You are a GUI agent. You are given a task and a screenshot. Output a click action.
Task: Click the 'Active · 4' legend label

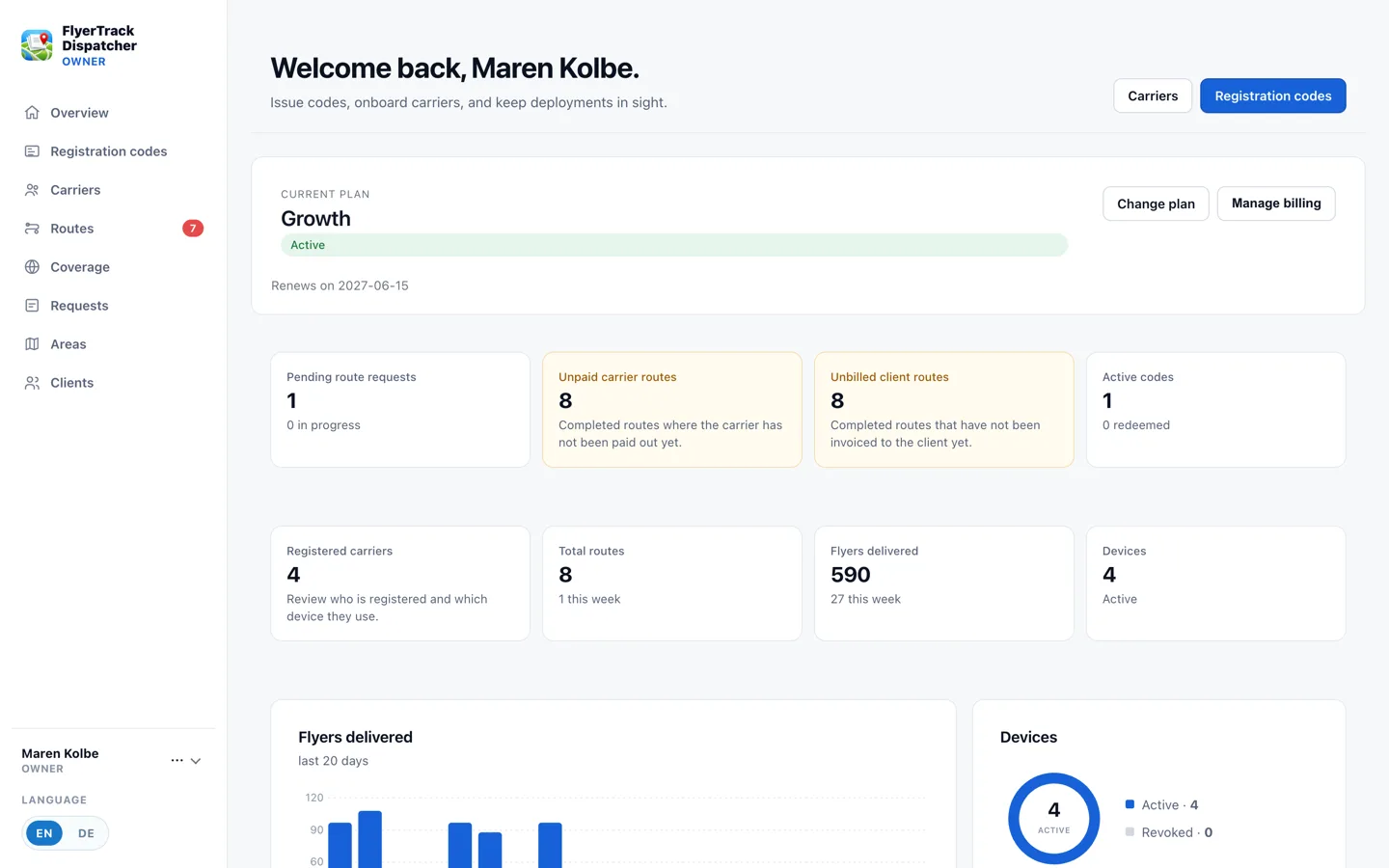point(1170,804)
